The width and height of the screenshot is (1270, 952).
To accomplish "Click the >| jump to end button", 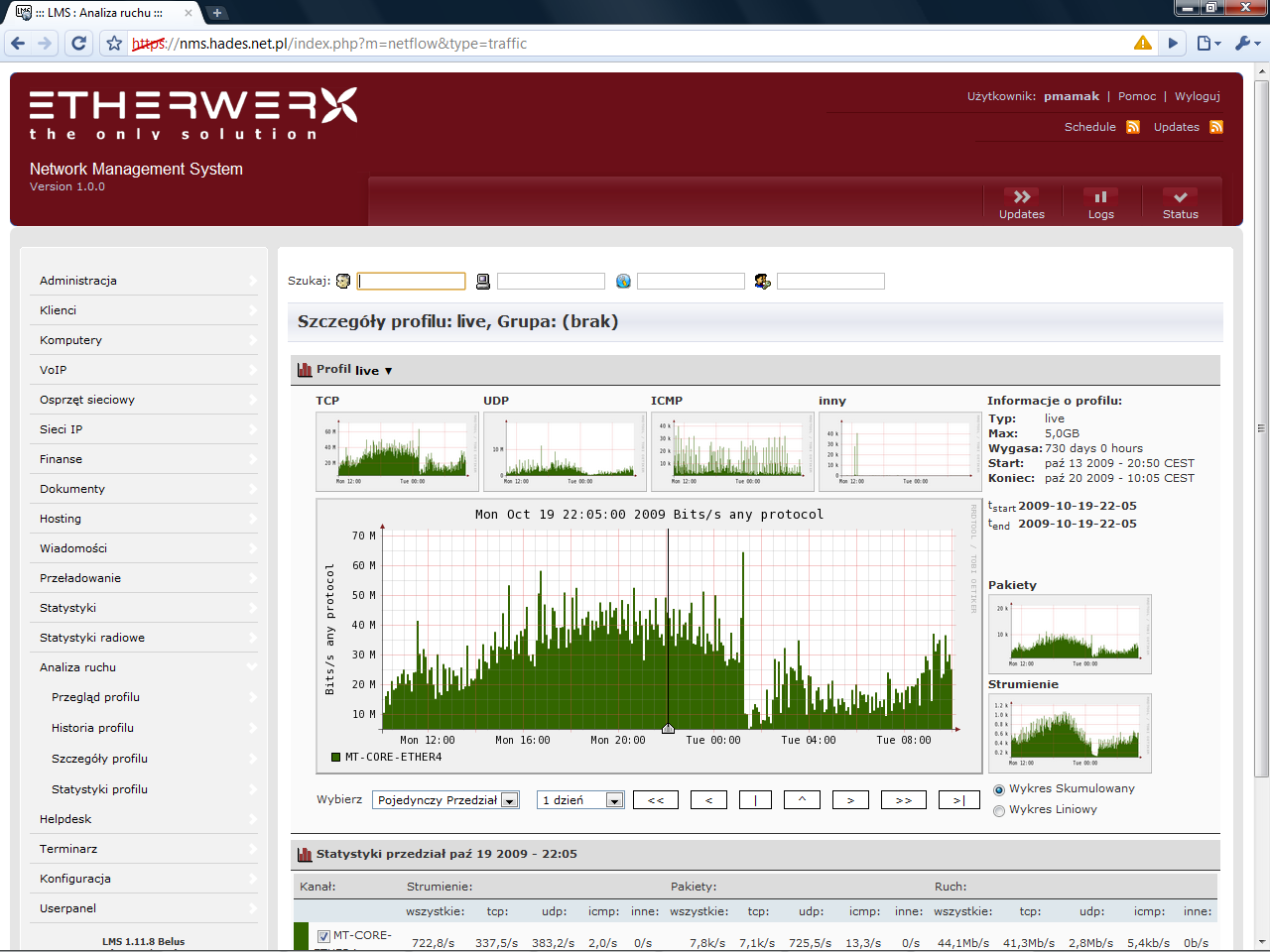I will pyautogui.click(x=959, y=800).
